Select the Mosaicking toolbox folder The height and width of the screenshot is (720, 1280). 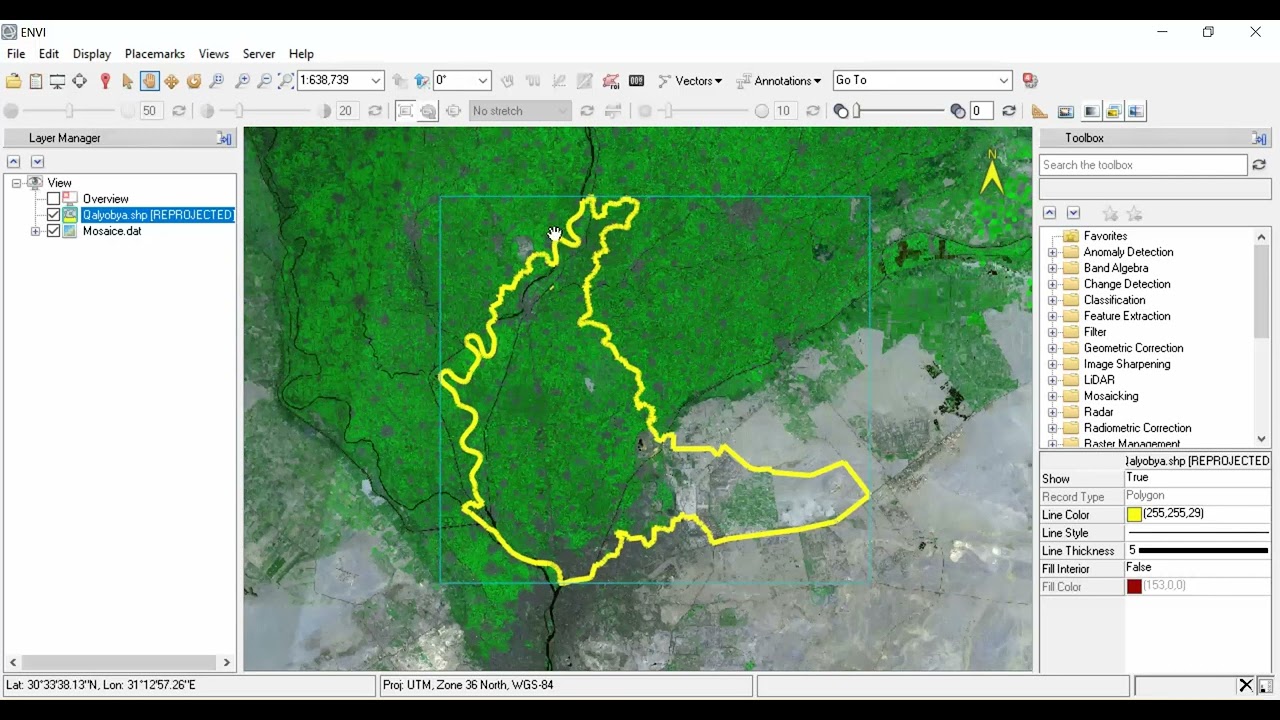(1111, 396)
